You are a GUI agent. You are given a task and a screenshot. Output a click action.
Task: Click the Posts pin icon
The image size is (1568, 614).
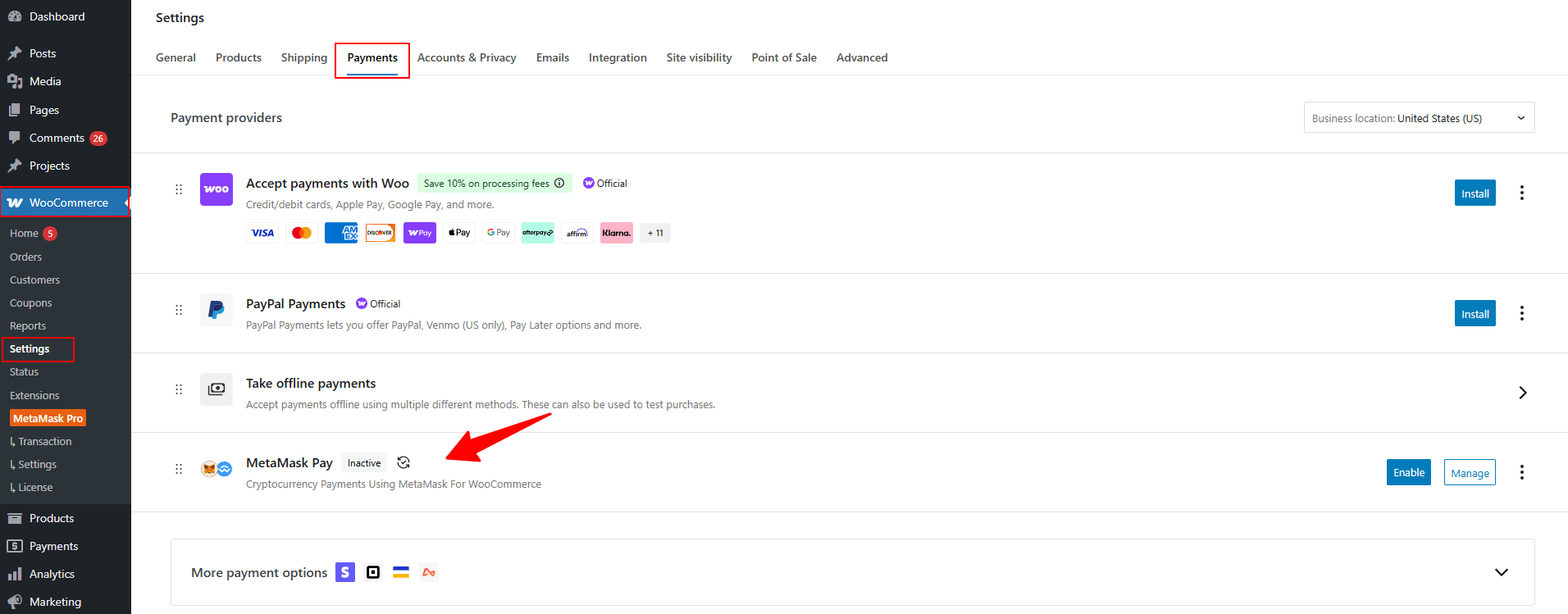pyautogui.click(x=15, y=53)
